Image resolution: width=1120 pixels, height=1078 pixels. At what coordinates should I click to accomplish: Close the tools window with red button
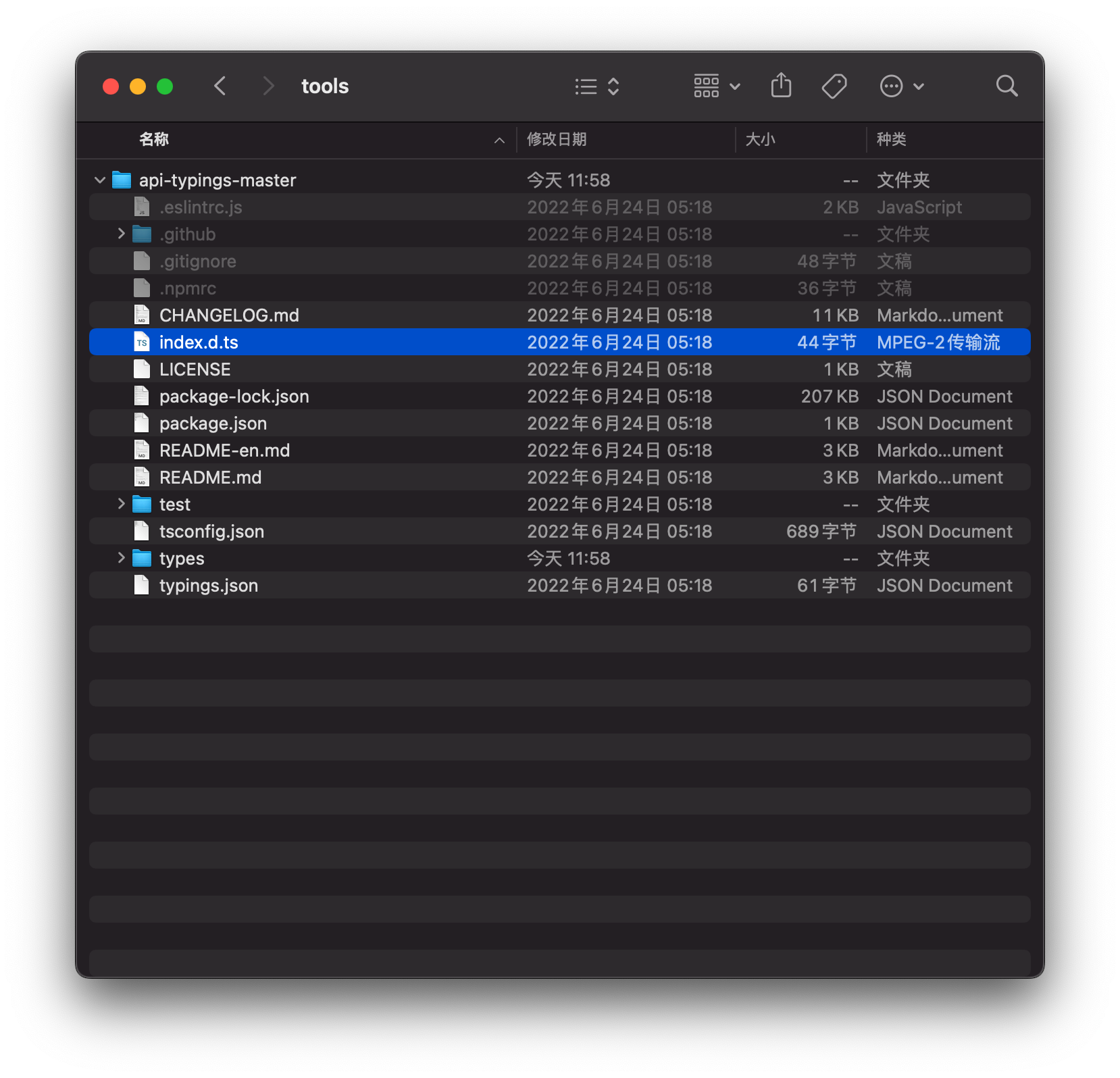tap(111, 86)
